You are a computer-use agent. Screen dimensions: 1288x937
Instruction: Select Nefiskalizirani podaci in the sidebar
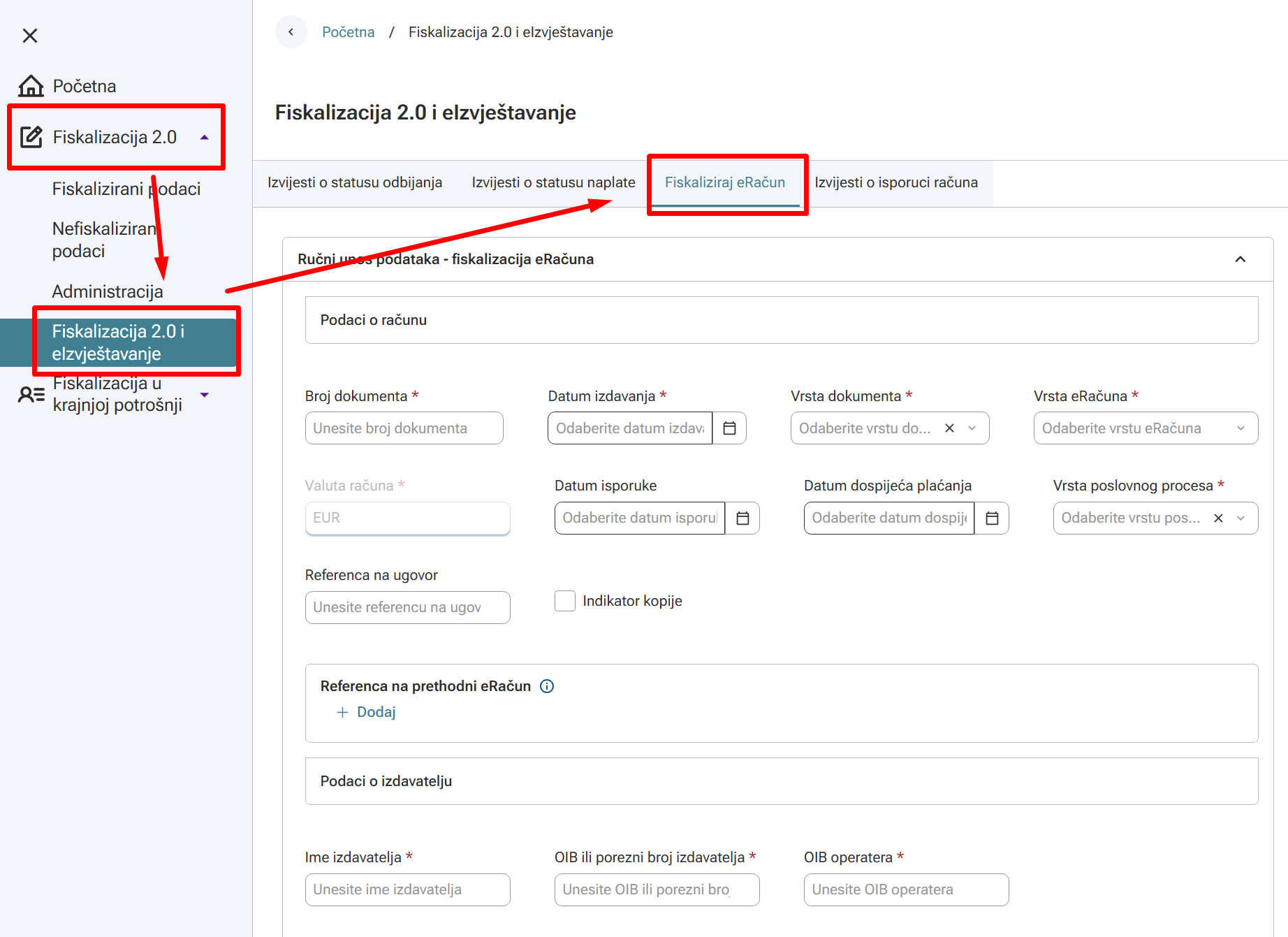coord(105,240)
